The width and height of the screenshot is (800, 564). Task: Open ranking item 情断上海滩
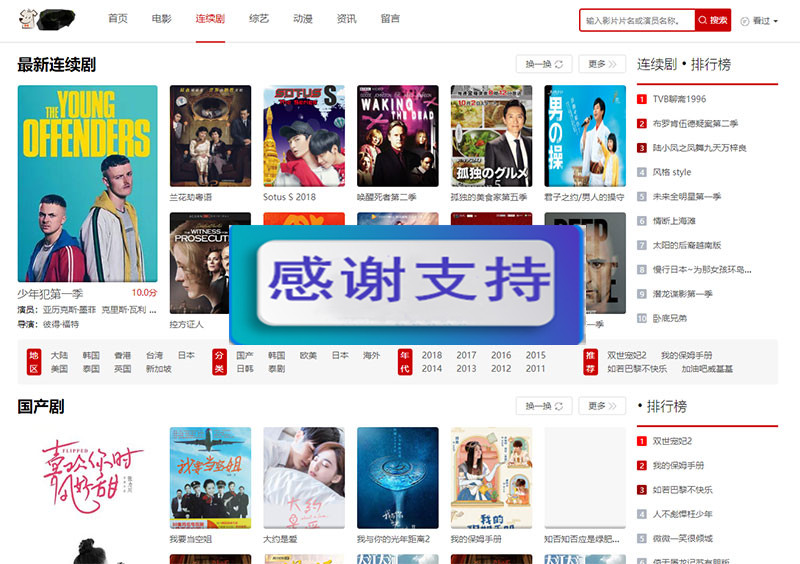(674, 221)
